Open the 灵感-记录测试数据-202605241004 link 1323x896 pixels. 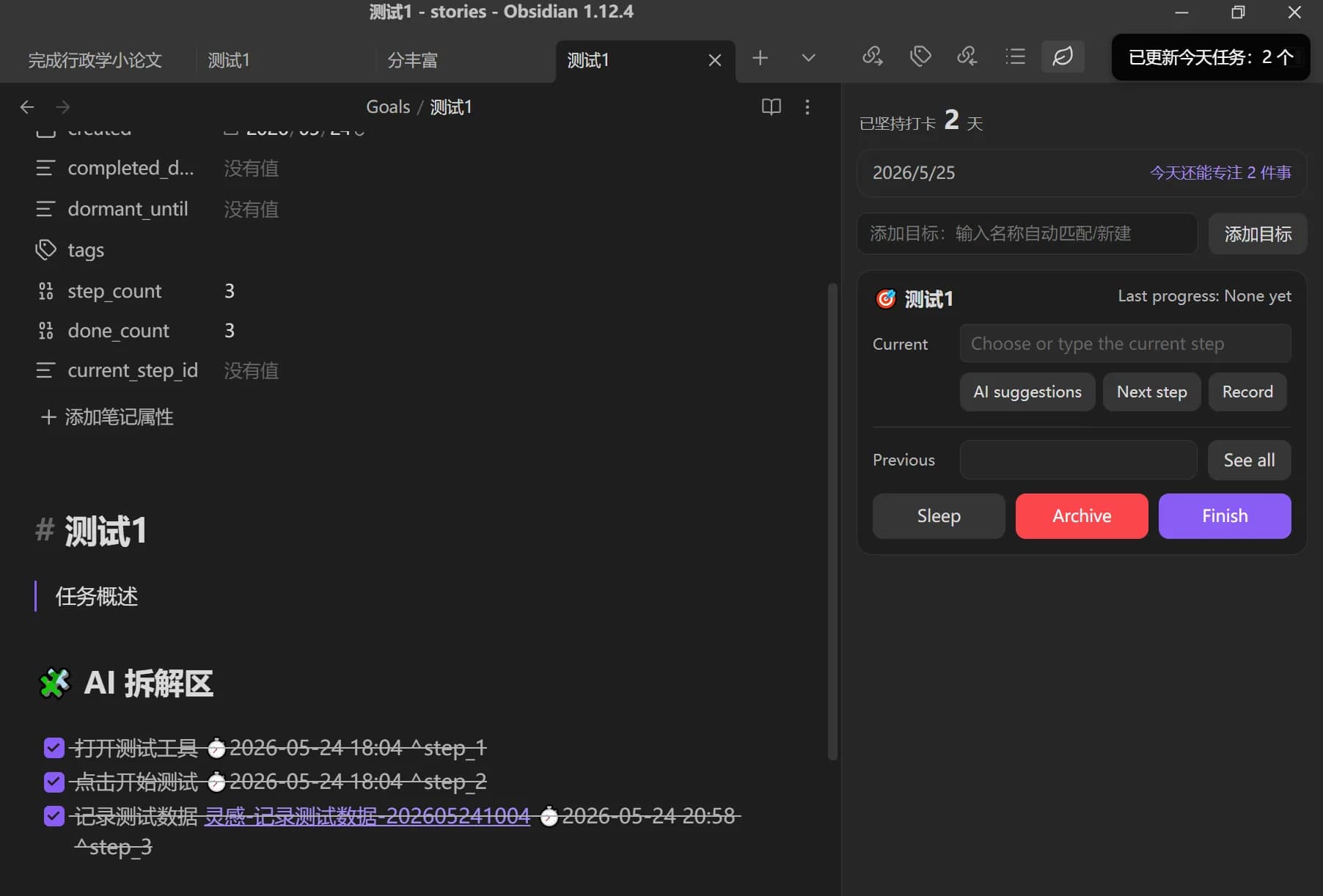click(x=367, y=816)
